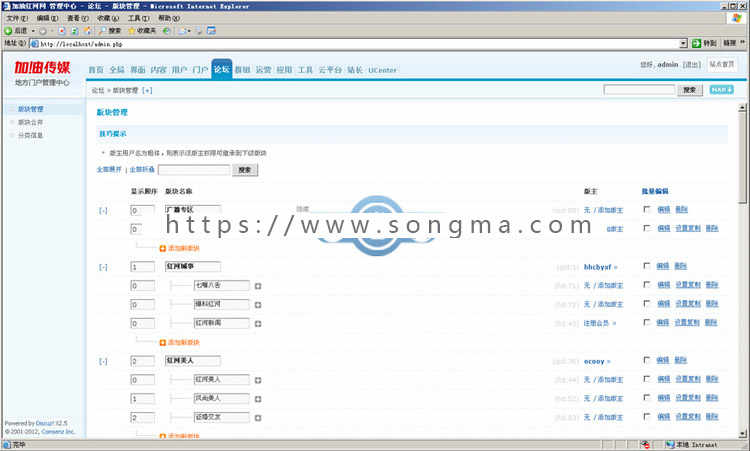Switch to the 用户 admin tab
This screenshot has width=750, height=451.
click(179, 70)
